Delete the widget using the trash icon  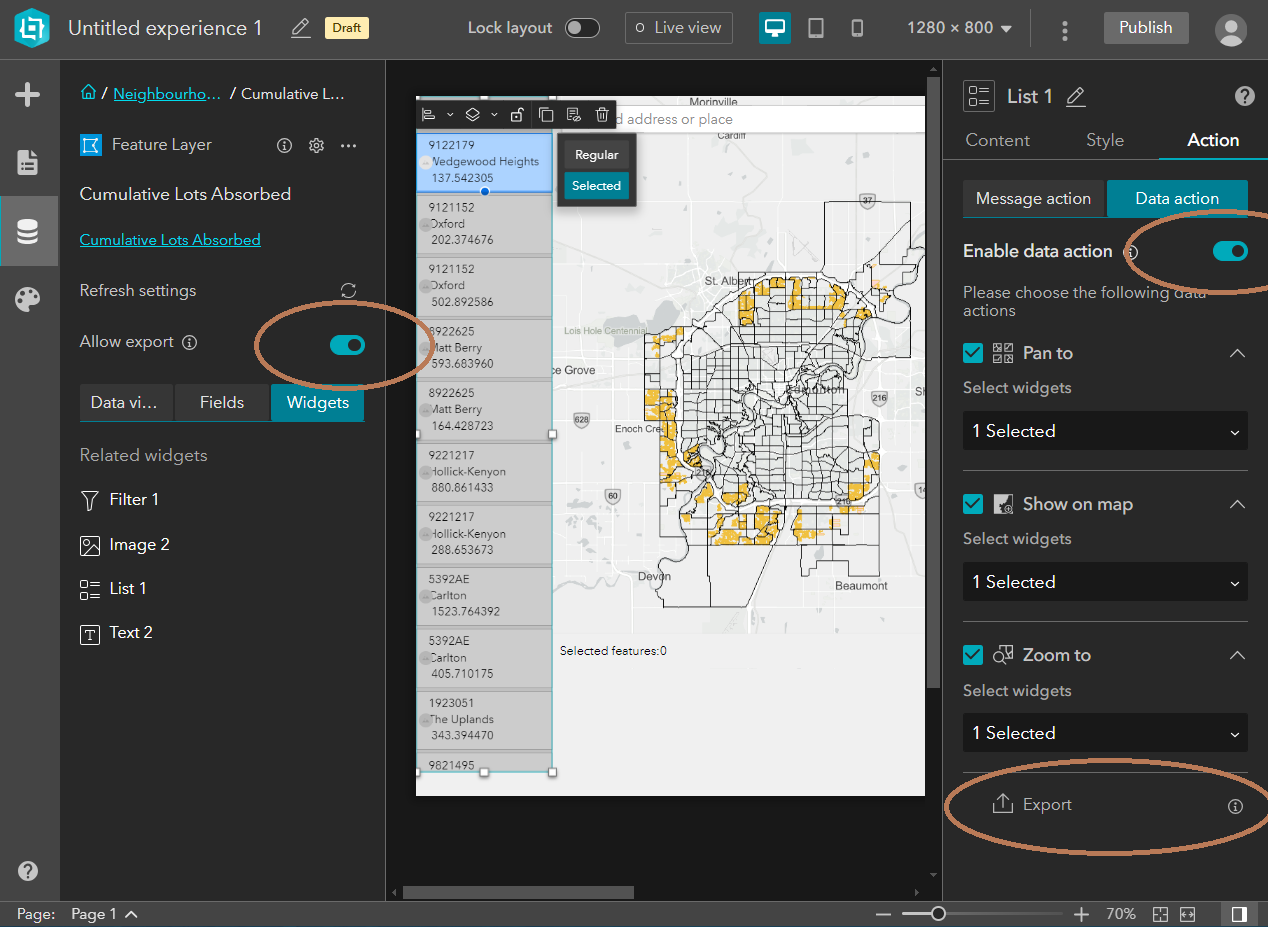(x=602, y=114)
